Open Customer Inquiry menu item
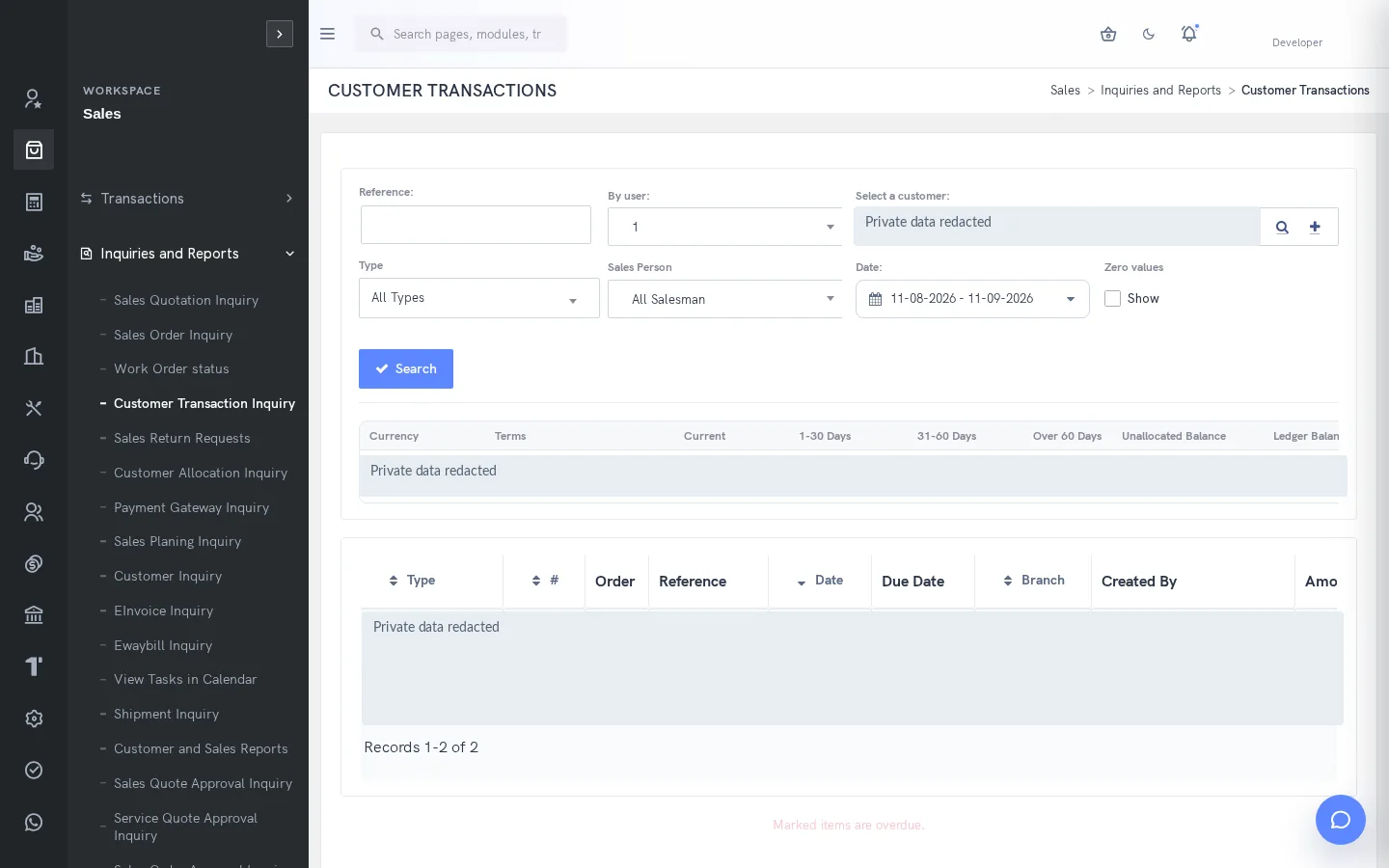The width and height of the screenshot is (1389, 868). (168, 576)
